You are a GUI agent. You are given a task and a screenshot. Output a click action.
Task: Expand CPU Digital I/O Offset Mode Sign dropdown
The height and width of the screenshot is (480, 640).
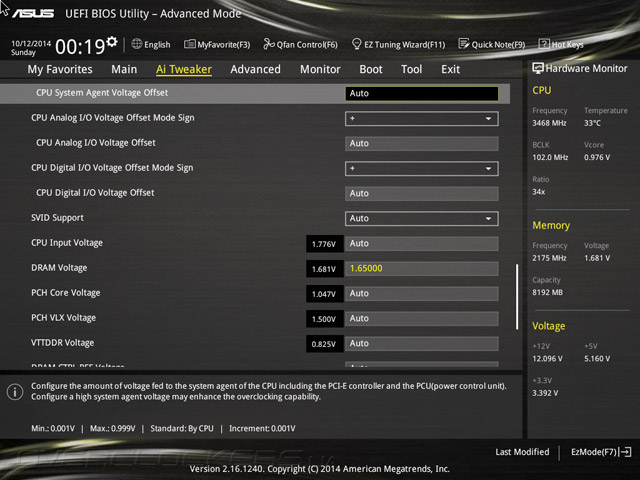421,169
